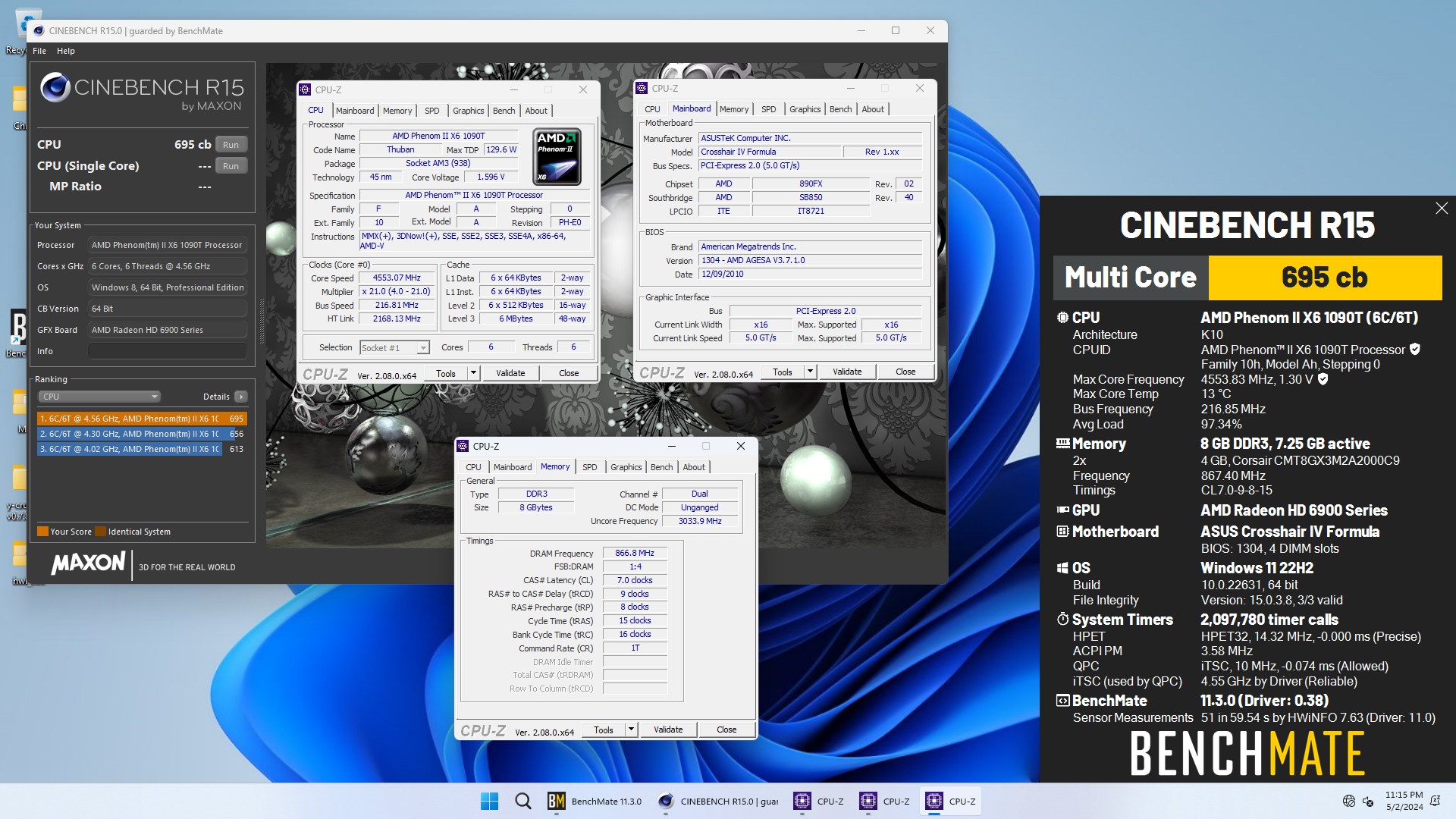The width and height of the screenshot is (1456, 819).
Task: Click Close in CPU-Z CPU window
Action: [x=569, y=373]
